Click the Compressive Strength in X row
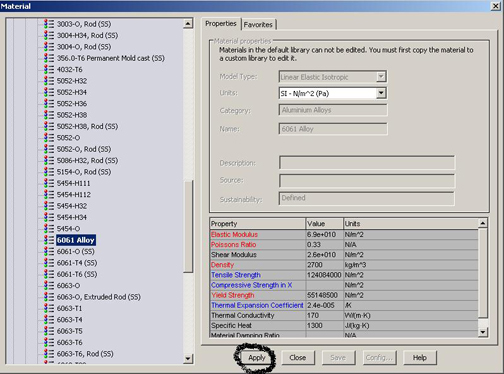This screenshot has height=374, width=504. [344, 285]
